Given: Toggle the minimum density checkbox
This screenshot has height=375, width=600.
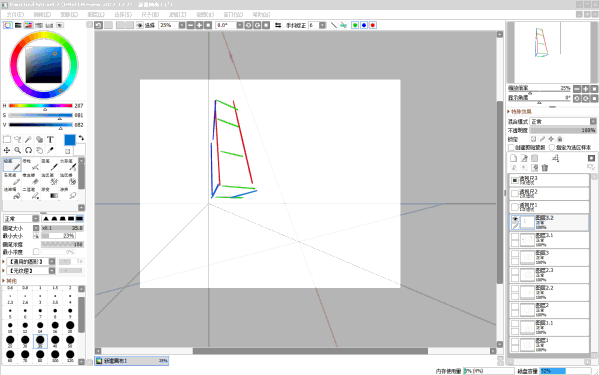Looking at the screenshot, I should click(36, 252).
